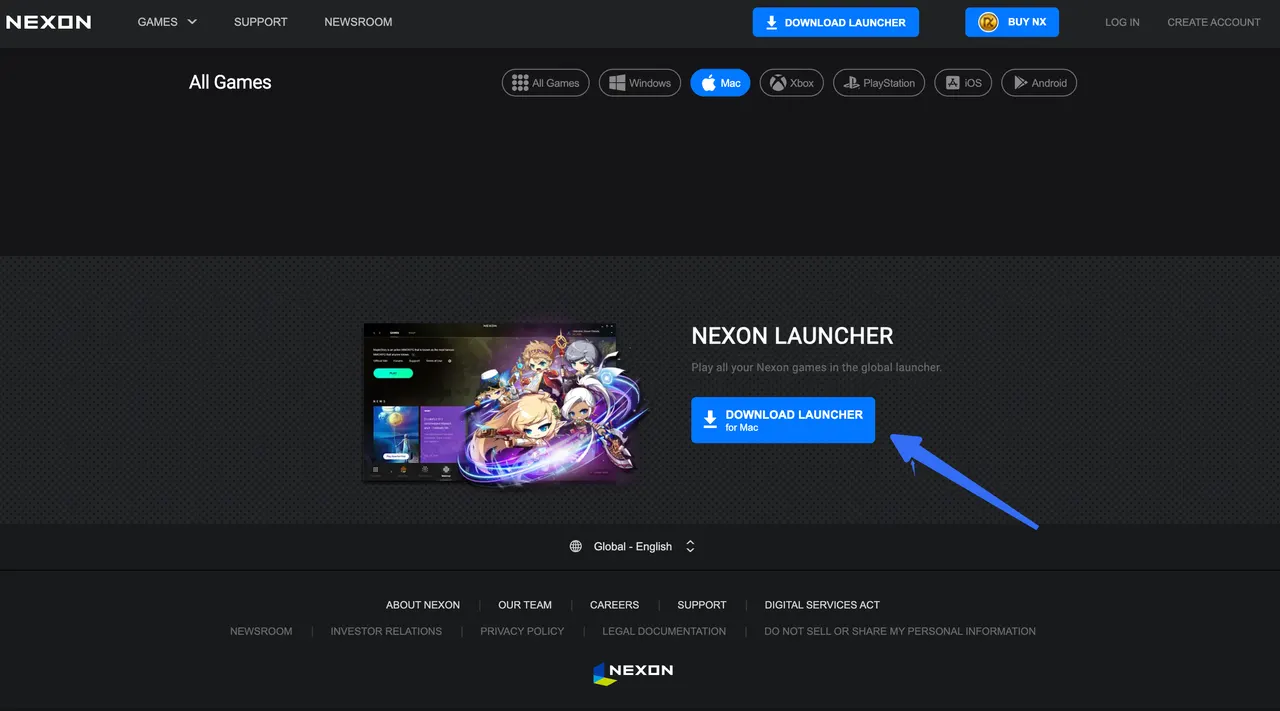Image resolution: width=1280 pixels, height=711 pixels.
Task: Click the globe icon beside language
Action: [x=576, y=547]
